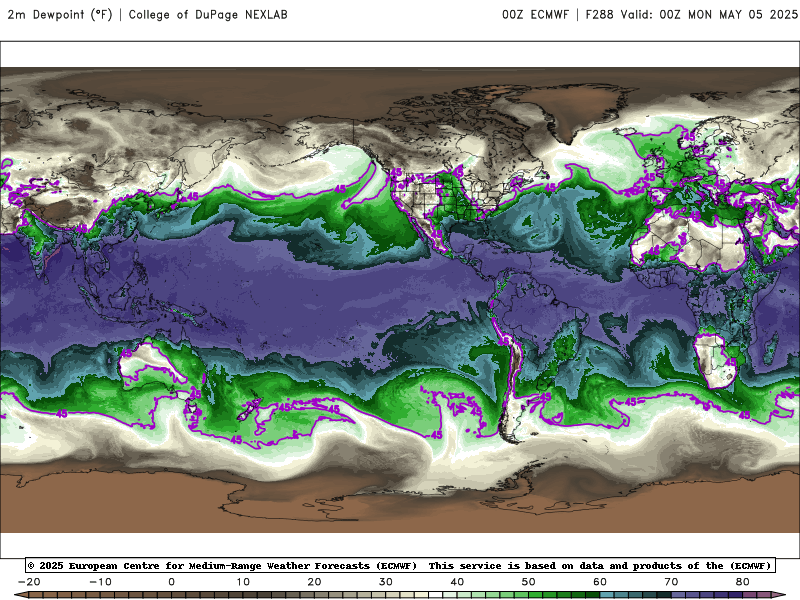
Task: Click the '2m Dewpoint (°F)' title text
Action: 60,14
